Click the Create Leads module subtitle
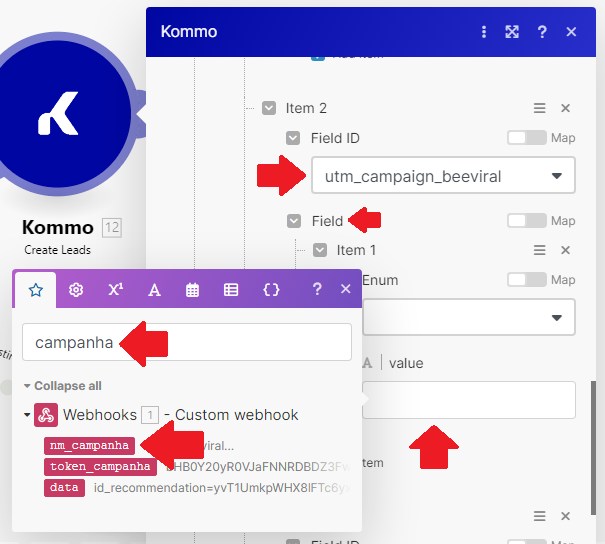The width and height of the screenshot is (605, 544). click(57, 250)
